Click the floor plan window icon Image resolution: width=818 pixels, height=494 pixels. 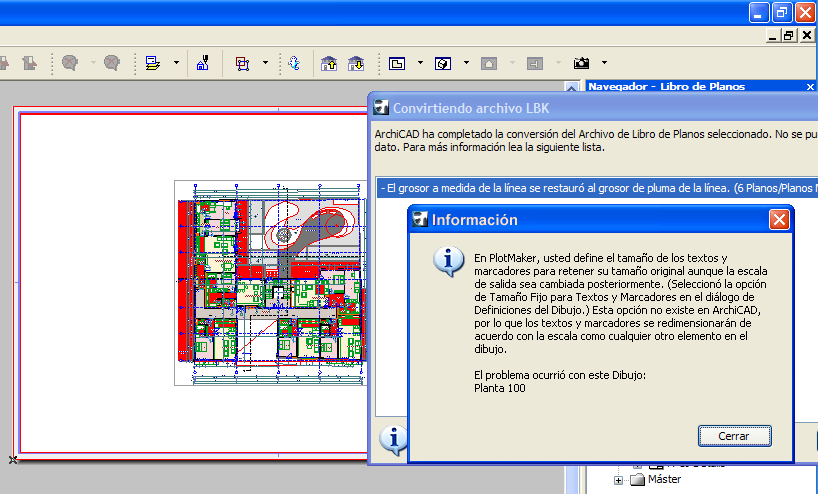[397, 64]
